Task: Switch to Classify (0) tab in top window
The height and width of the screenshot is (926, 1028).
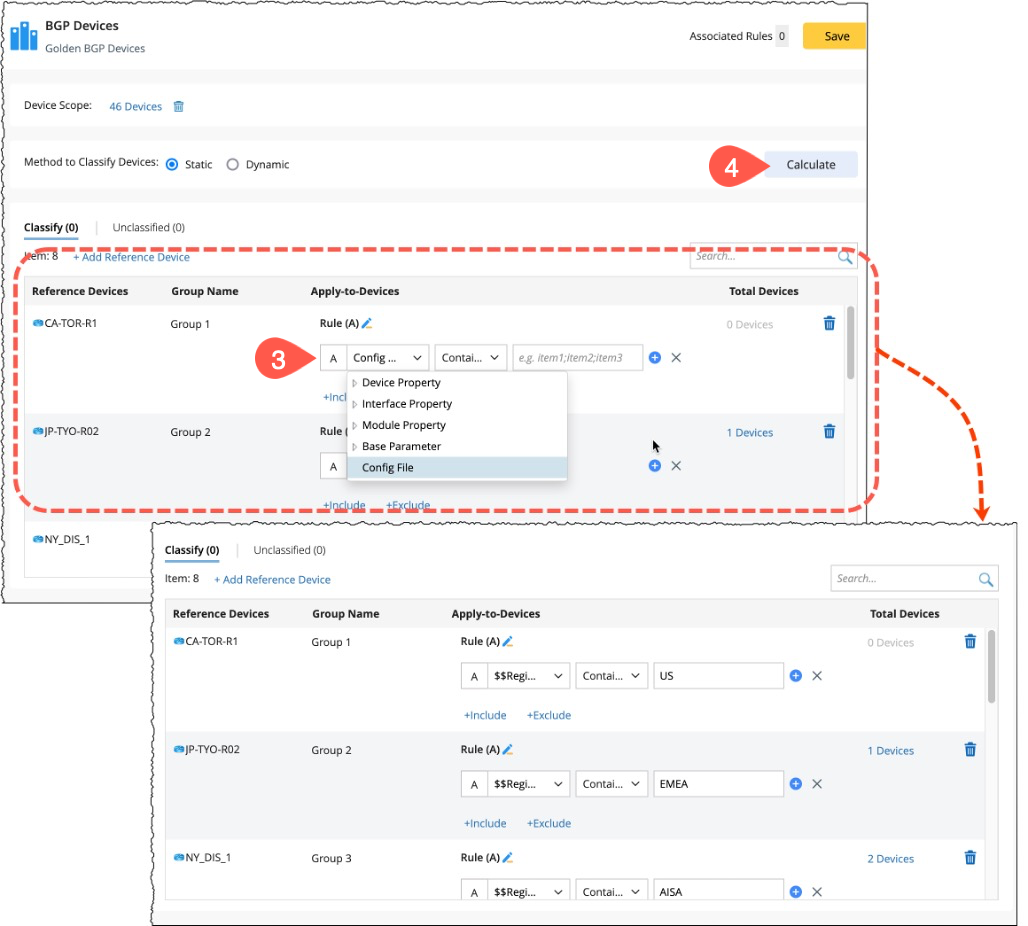Action: point(51,228)
